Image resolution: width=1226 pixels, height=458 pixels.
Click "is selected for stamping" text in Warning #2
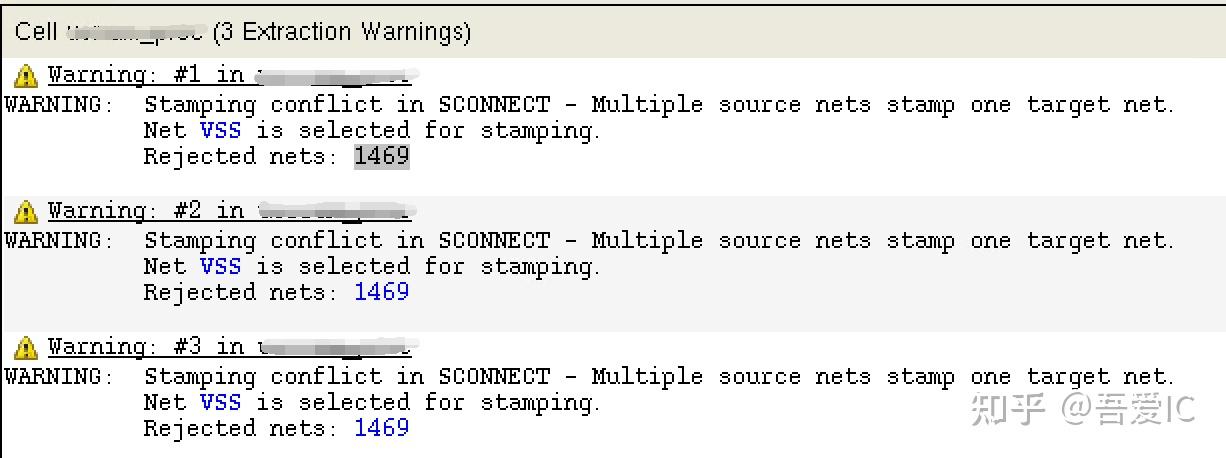click(x=427, y=266)
